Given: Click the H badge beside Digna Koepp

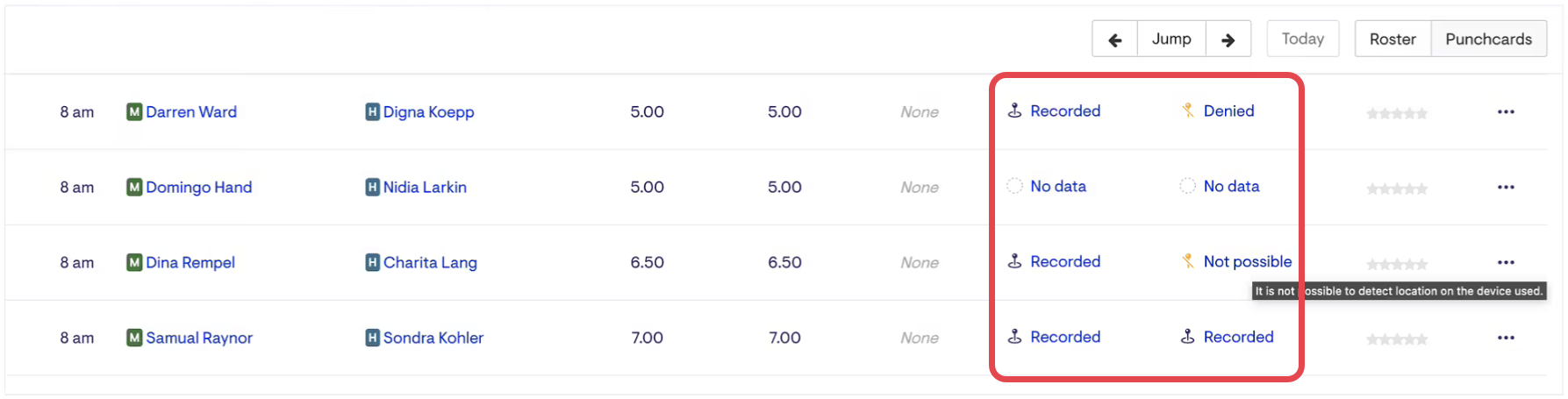Looking at the screenshot, I should click(372, 112).
